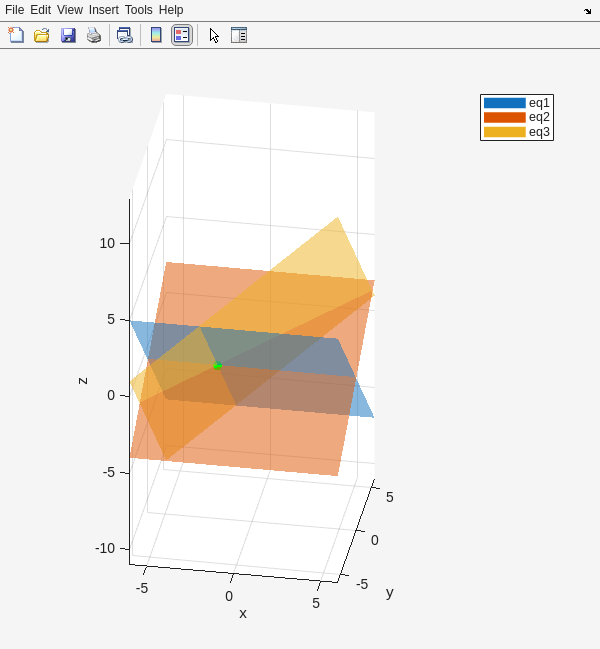Click the green intersection point marker
600x649 pixels.
pos(217,366)
